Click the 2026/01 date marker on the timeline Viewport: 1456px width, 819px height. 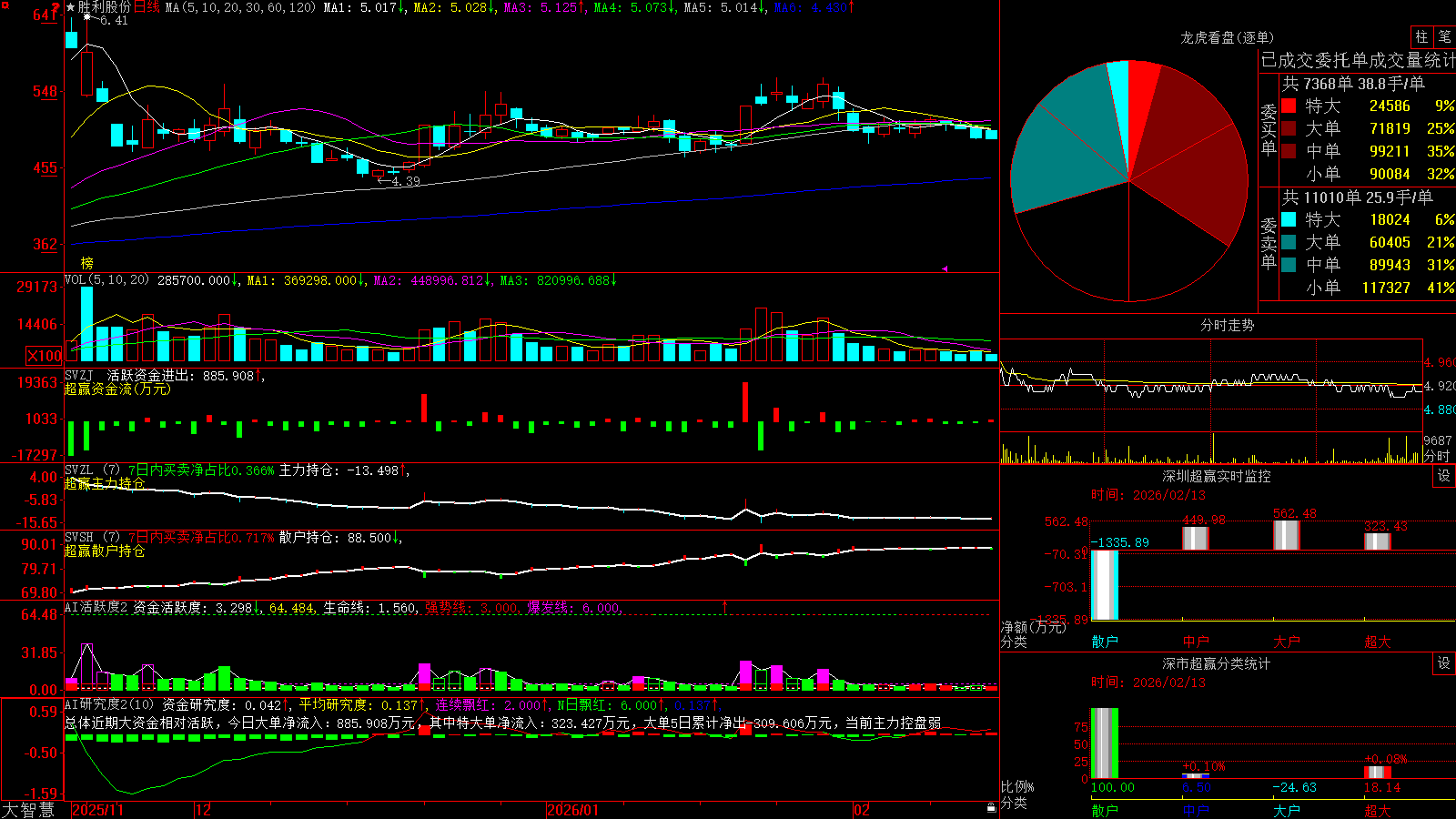pyautogui.click(x=572, y=810)
